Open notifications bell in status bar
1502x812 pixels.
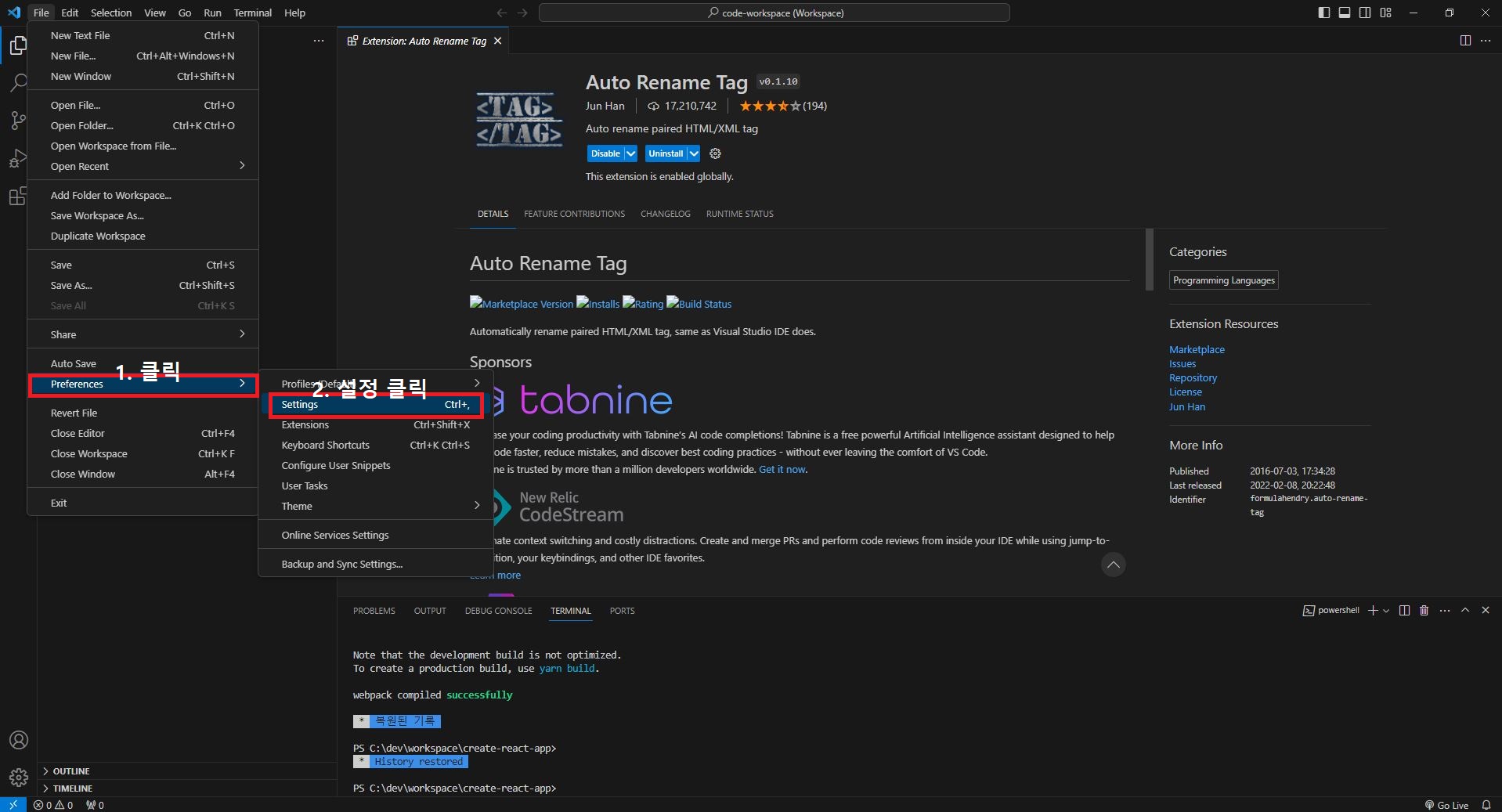(1486, 805)
